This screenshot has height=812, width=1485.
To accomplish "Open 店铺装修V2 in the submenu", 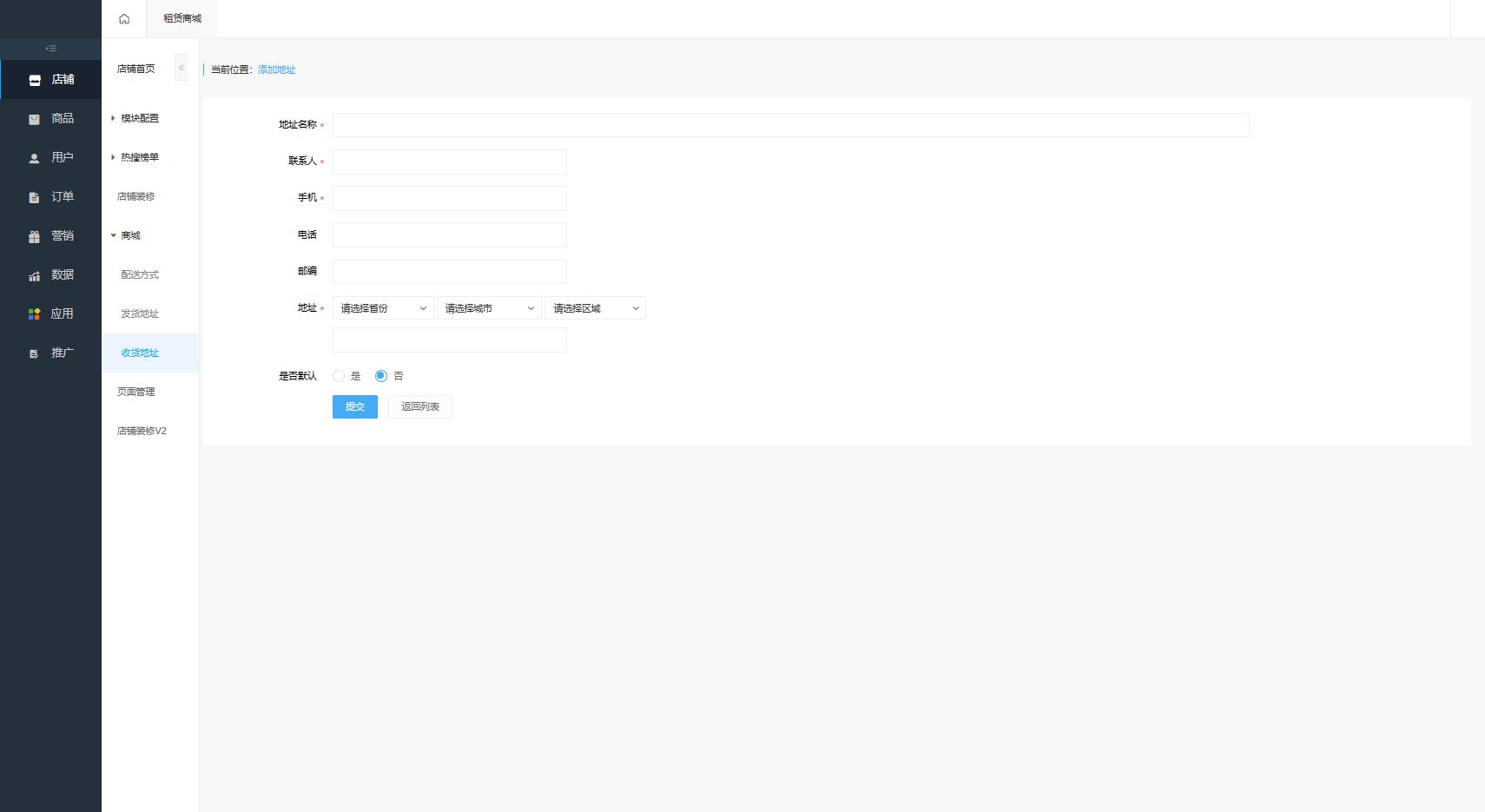I will click(x=142, y=431).
